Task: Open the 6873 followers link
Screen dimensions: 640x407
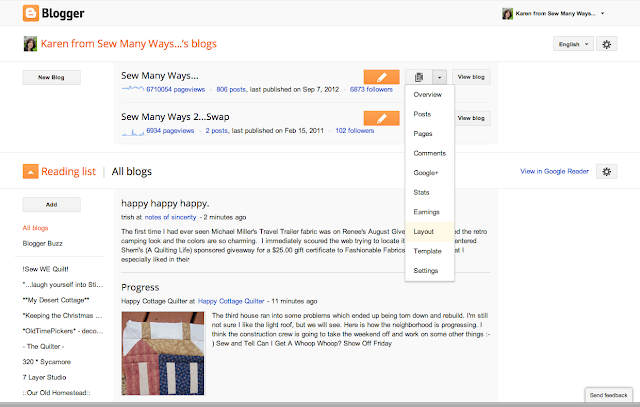Action: (x=371, y=89)
